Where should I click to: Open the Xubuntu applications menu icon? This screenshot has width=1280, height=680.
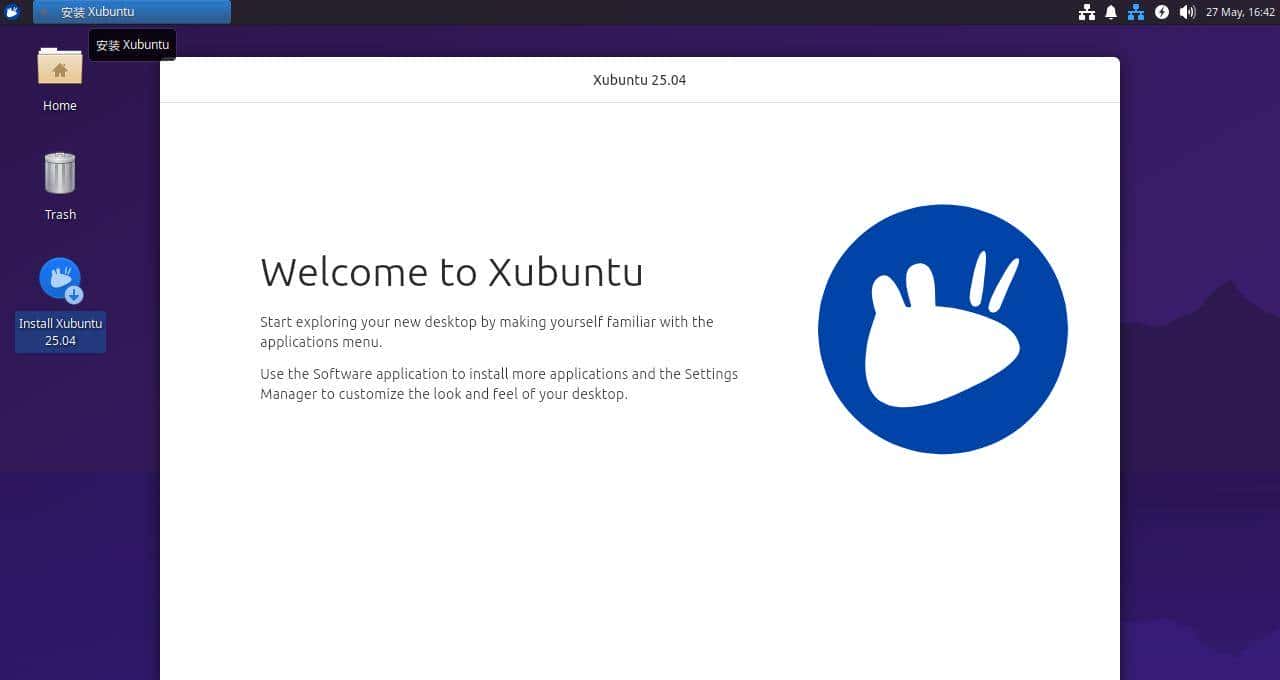(13, 12)
